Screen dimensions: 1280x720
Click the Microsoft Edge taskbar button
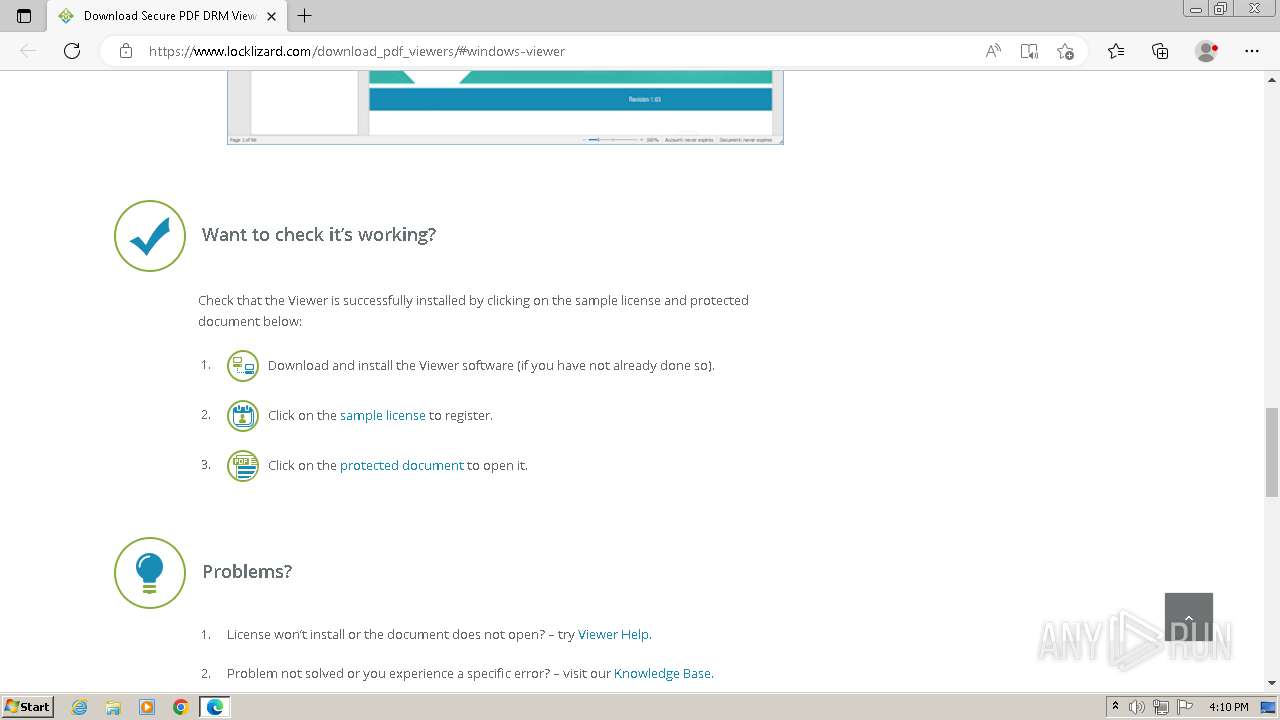[x=215, y=707]
